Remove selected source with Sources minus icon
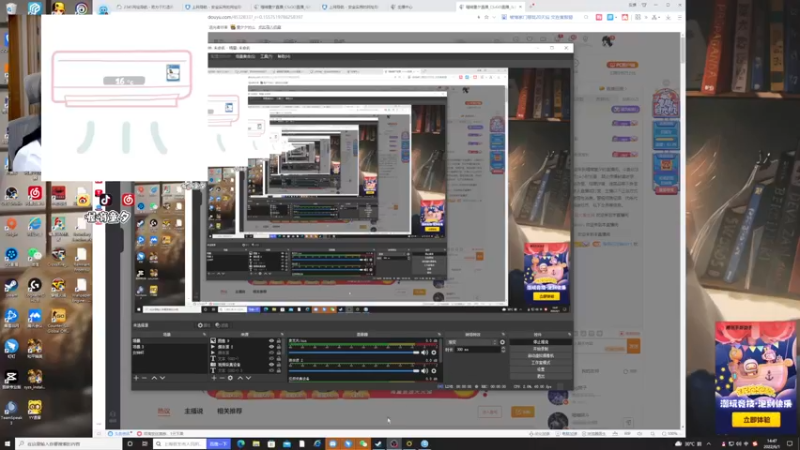 pyautogui.click(x=222, y=378)
